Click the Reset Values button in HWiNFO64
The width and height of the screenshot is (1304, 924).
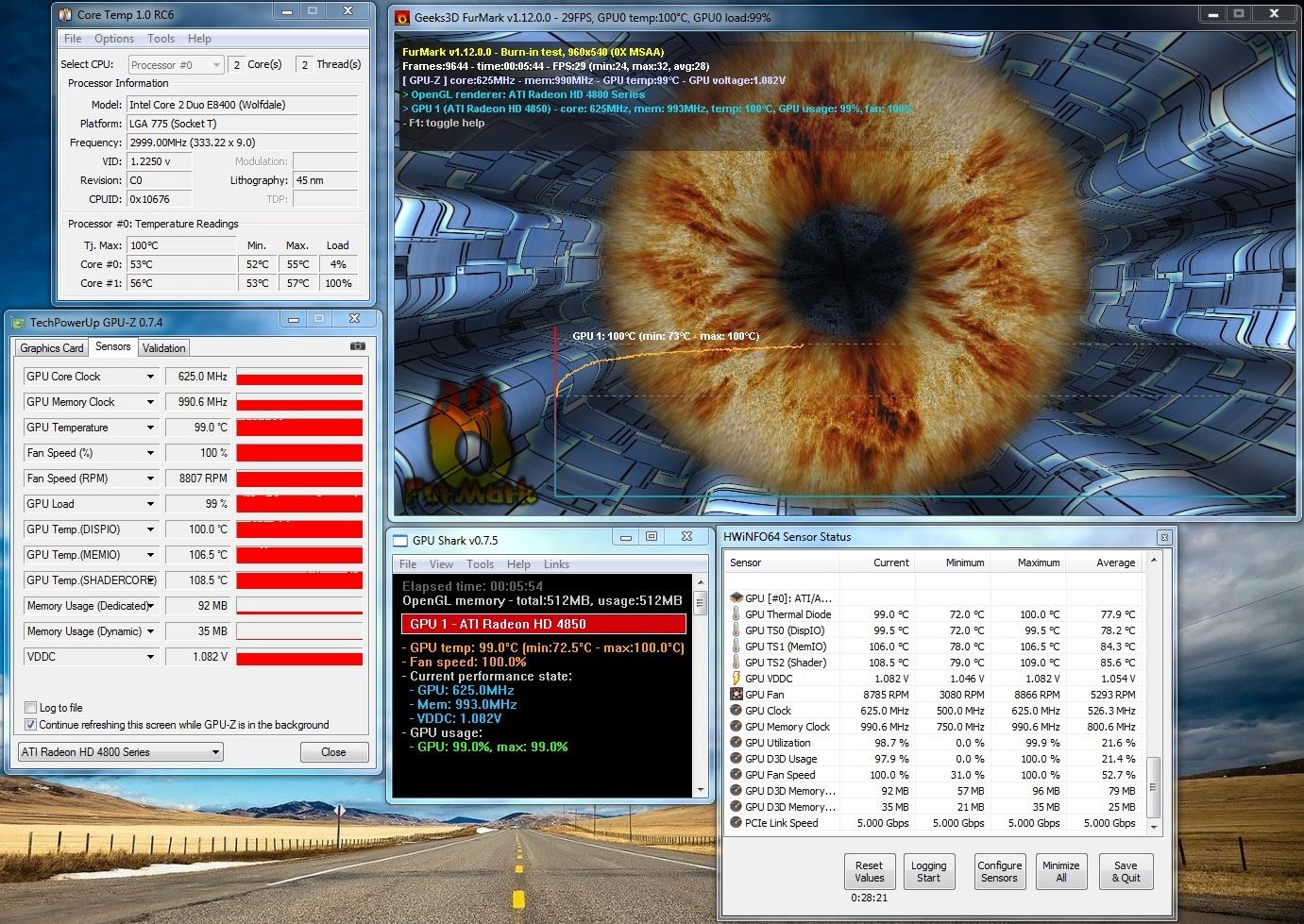[869, 871]
